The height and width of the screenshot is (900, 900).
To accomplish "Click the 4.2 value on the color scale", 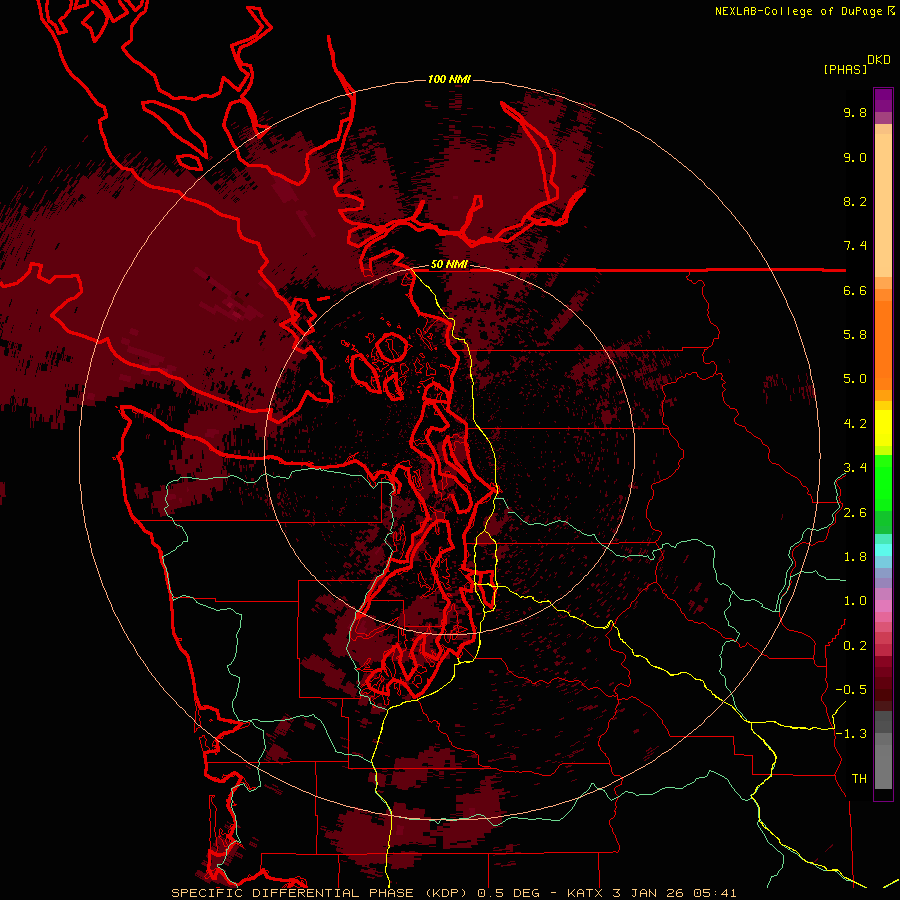I will [x=855, y=424].
